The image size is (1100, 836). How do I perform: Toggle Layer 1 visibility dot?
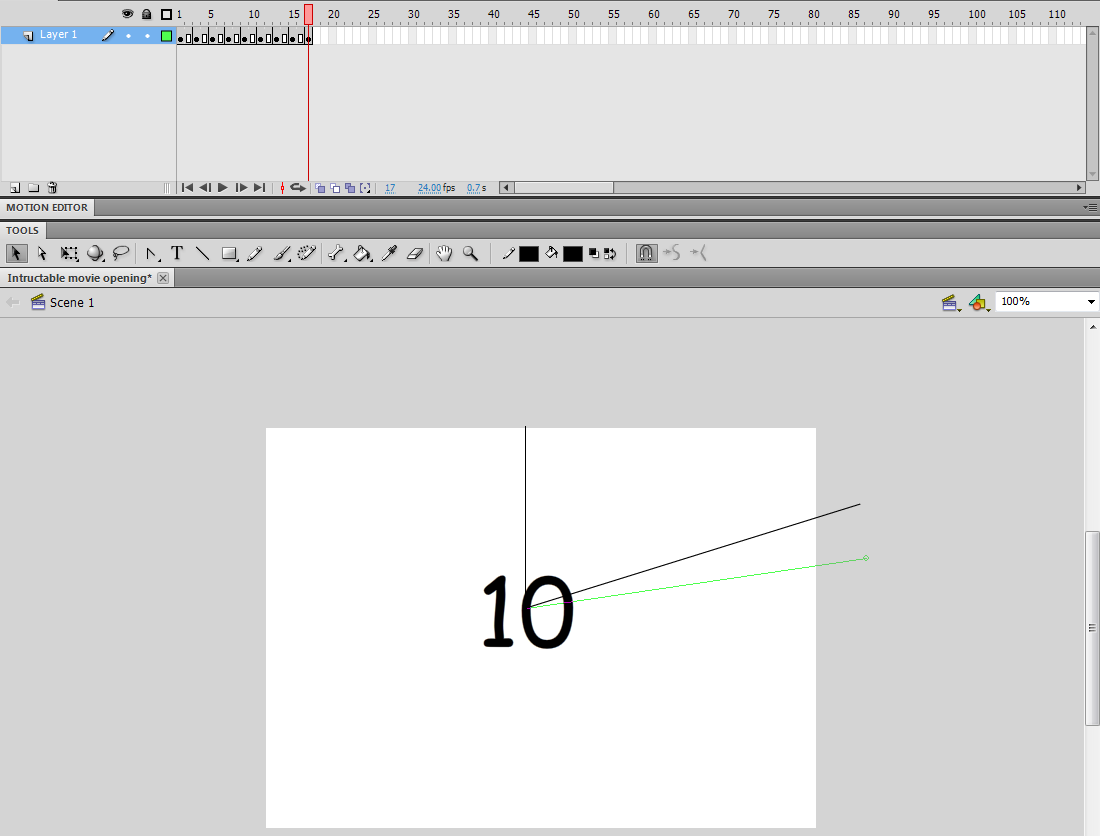tap(128, 36)
